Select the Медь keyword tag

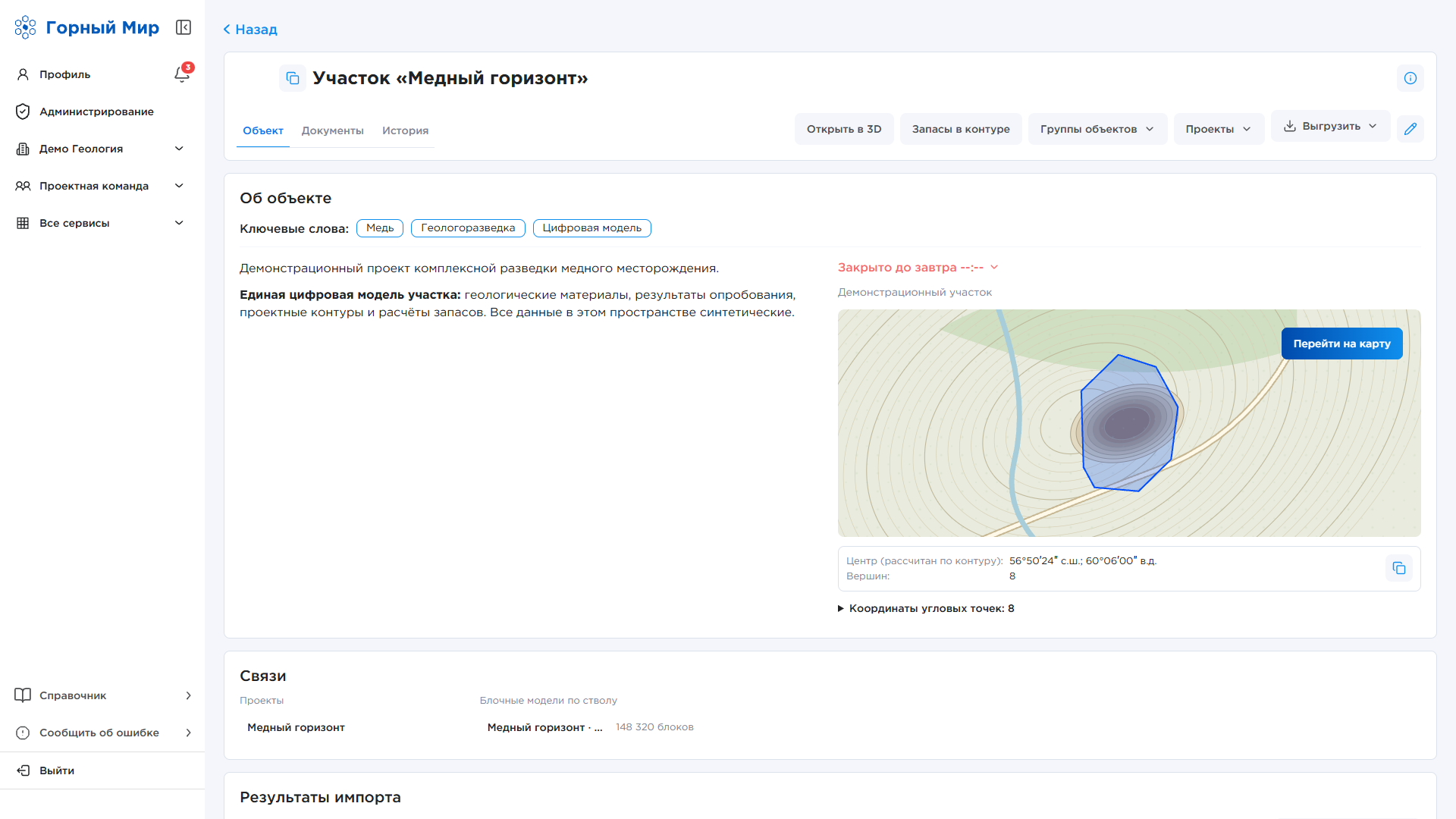(x=380, y=228)
